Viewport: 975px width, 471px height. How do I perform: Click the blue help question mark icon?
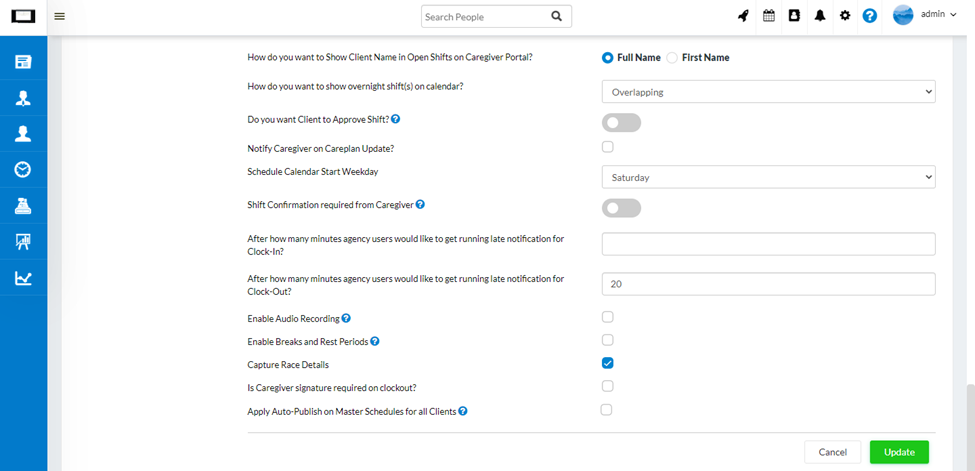click(x=870, y=16)
